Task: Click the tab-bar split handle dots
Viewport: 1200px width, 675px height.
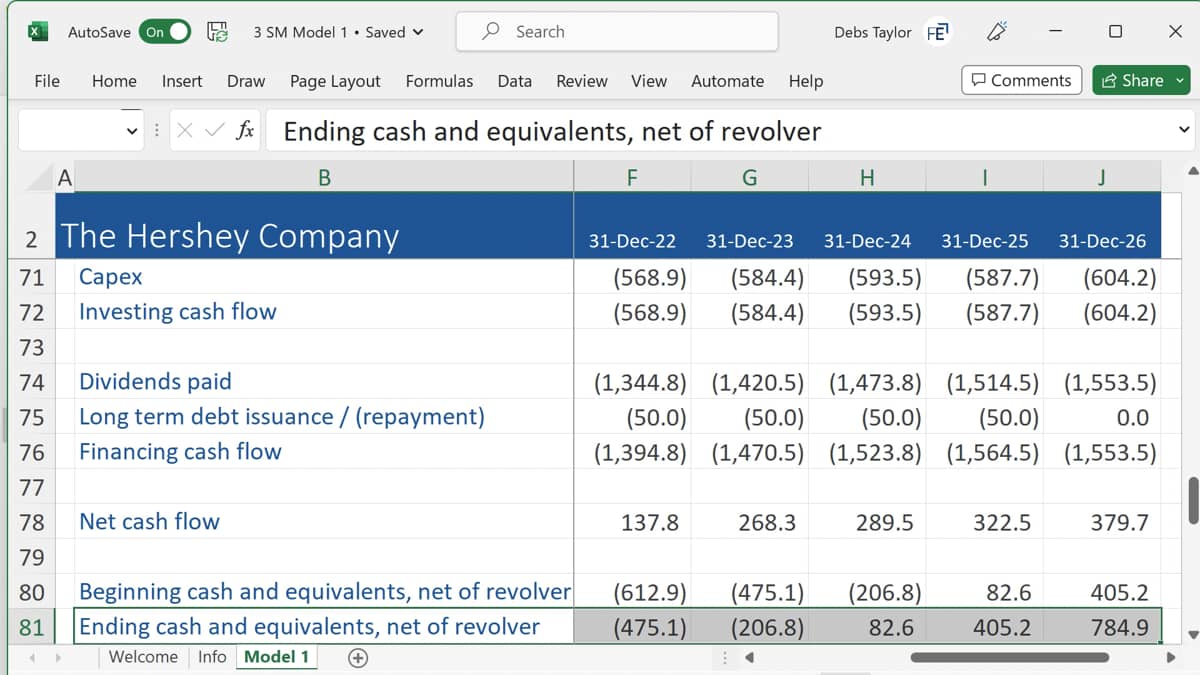Action: click(x=726, y=657)
